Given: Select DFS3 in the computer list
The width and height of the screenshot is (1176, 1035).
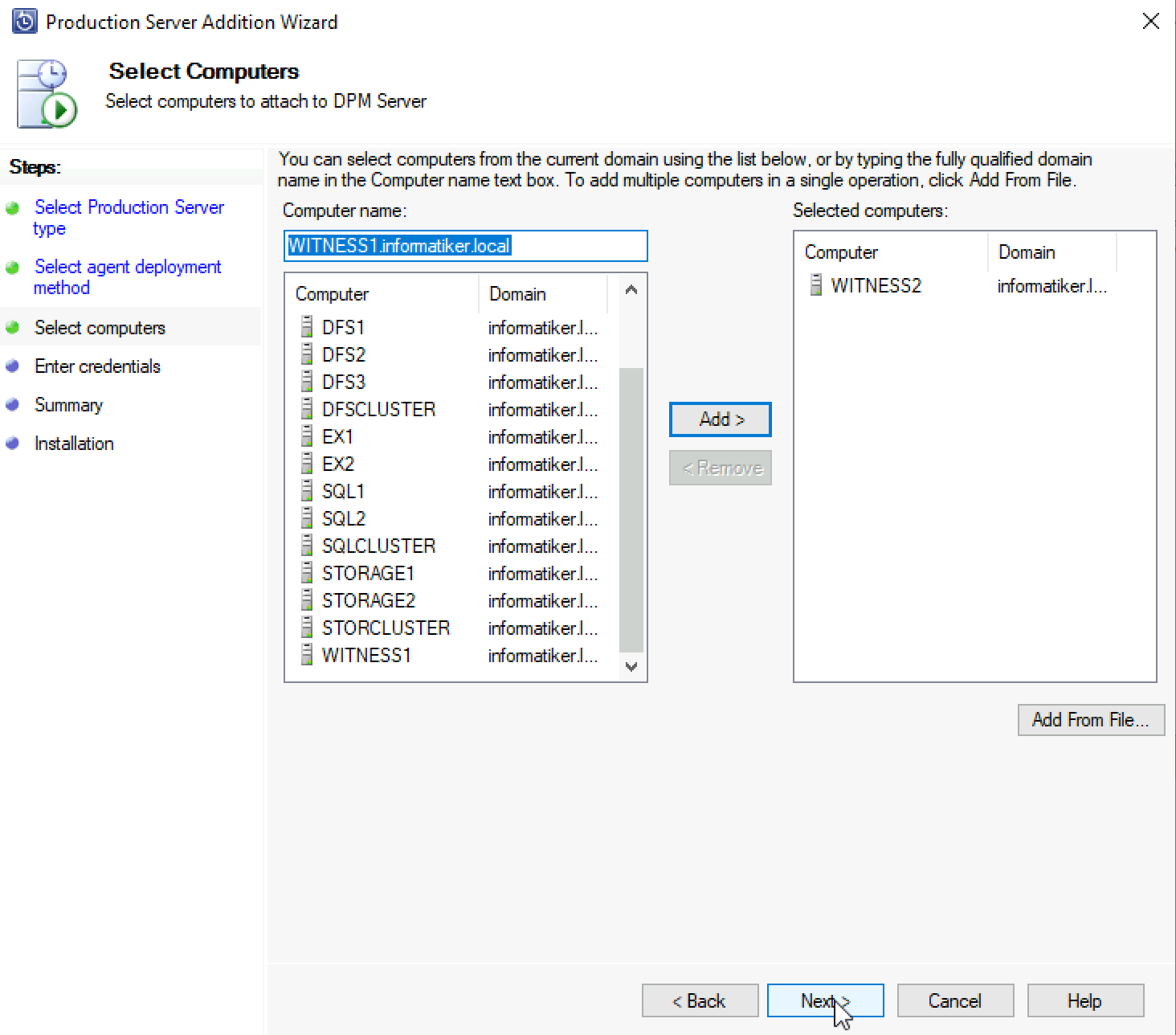Looking at the screenshot, I should click(344, 382).
